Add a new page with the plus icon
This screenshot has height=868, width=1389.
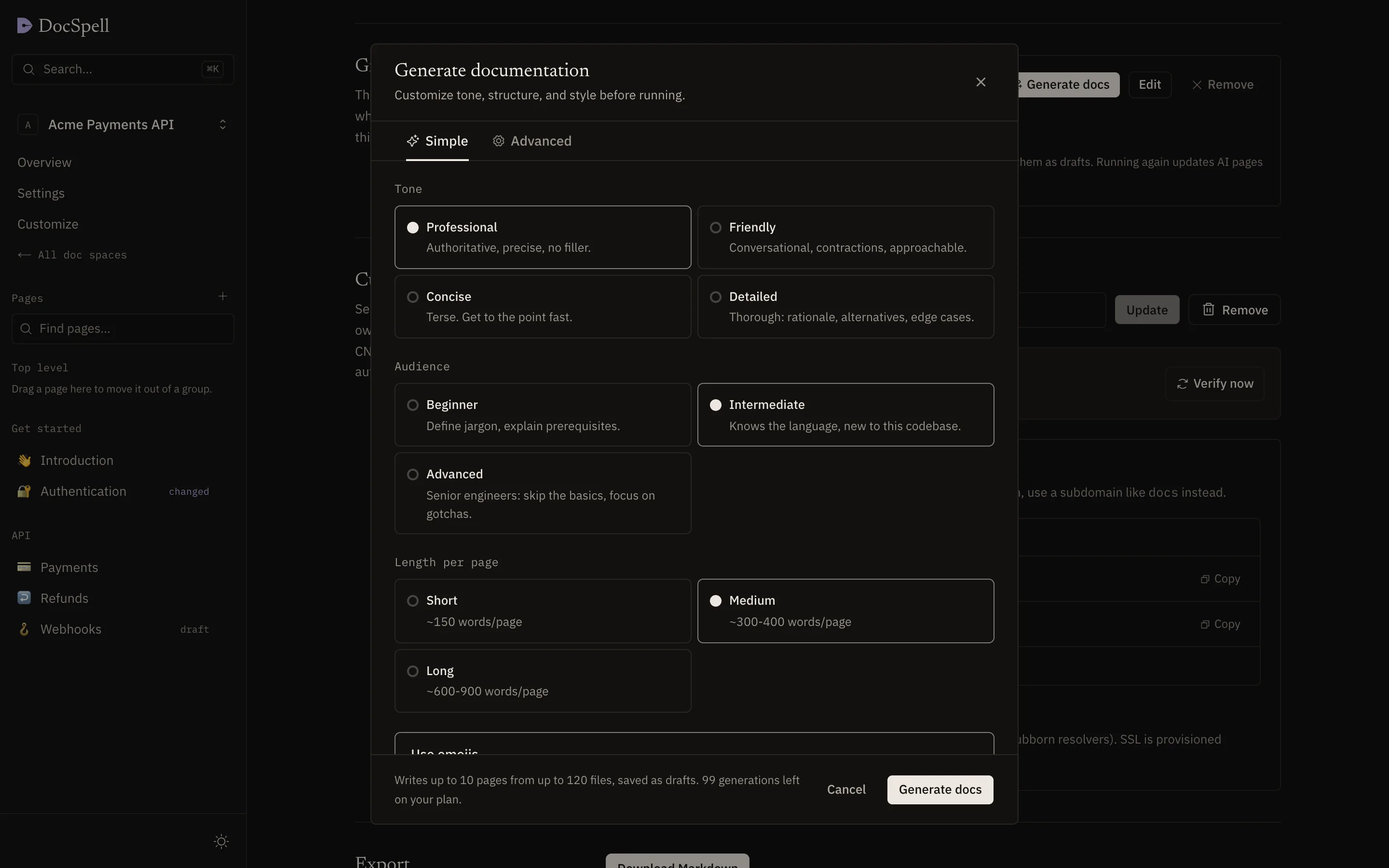pyautogui.click(x=223, y=296)
